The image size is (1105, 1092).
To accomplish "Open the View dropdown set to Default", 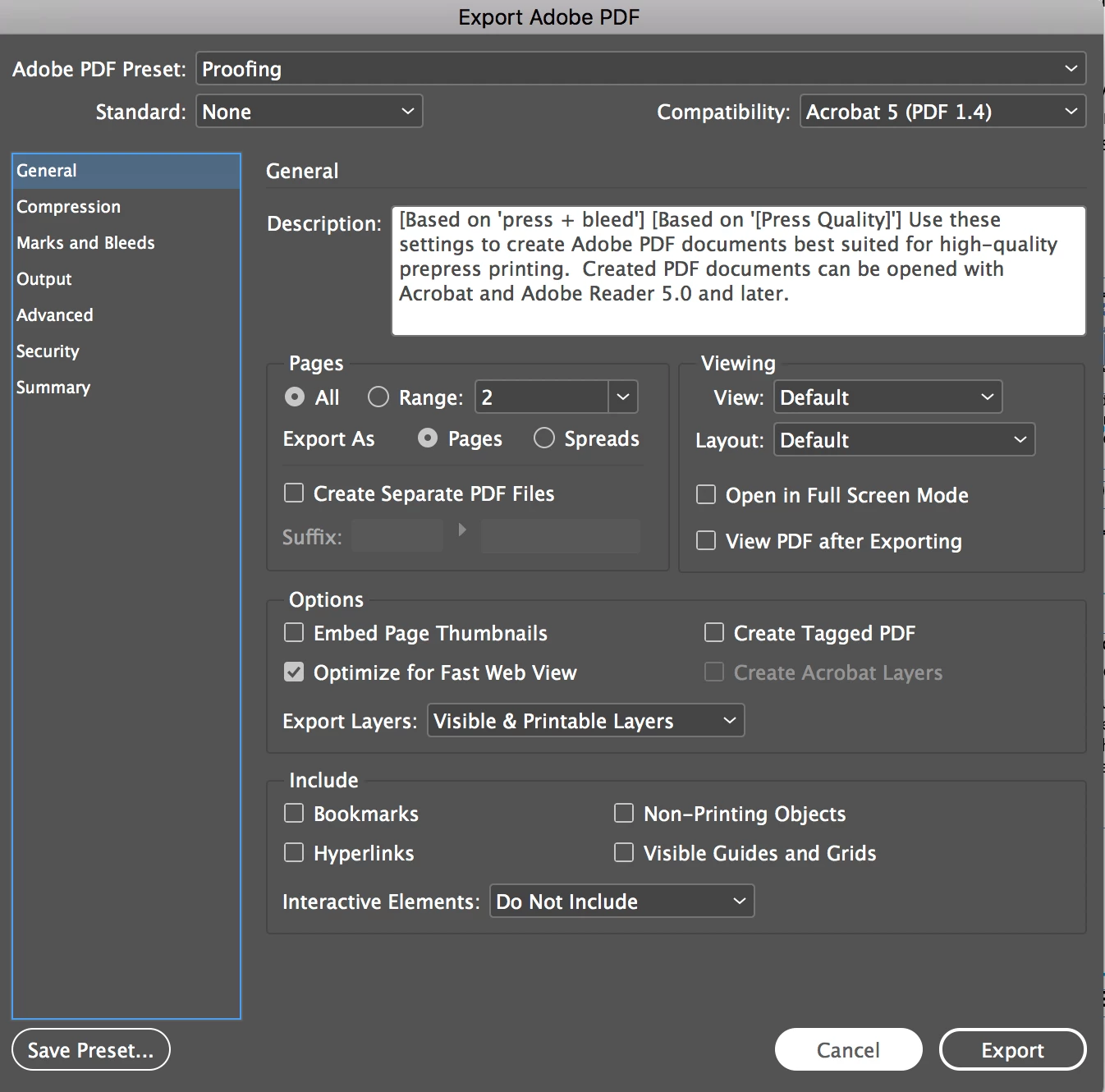I will pyautogui.click(x=887, y=397).
